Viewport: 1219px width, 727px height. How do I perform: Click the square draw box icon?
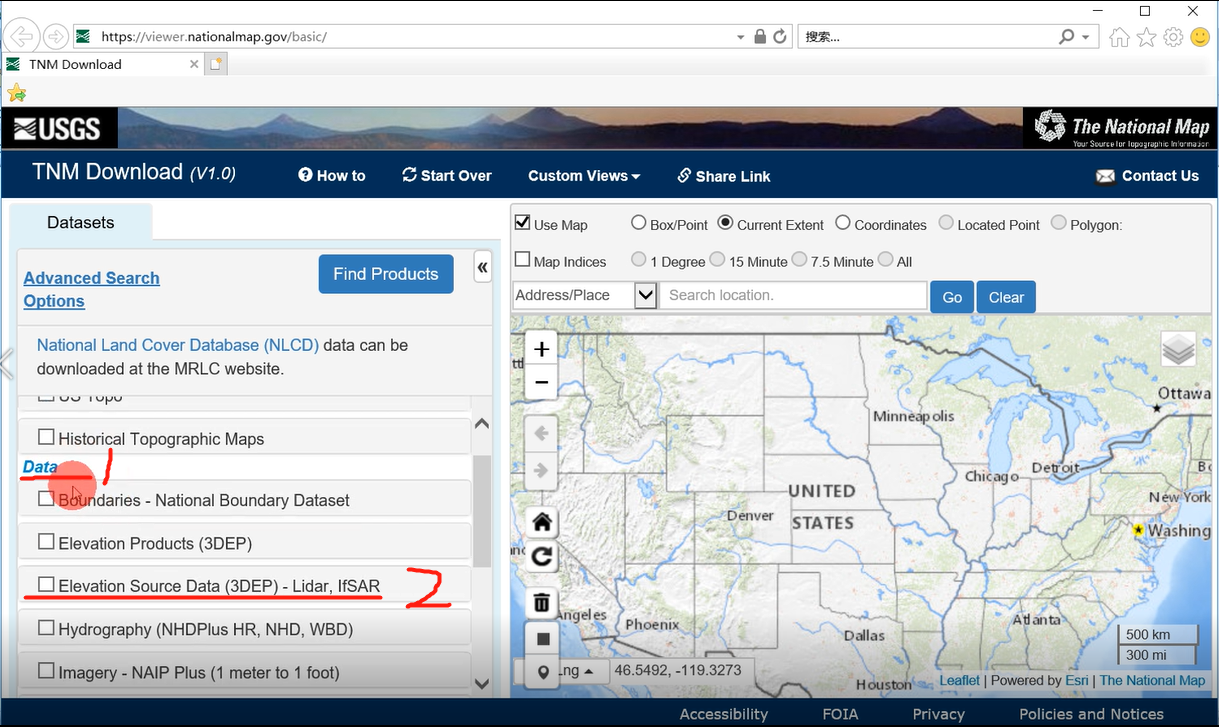[543, 639]
